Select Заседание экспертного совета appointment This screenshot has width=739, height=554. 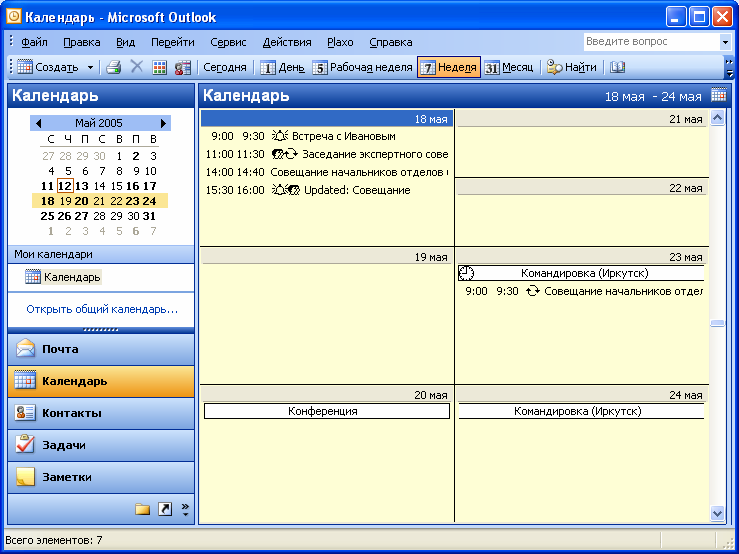[x=327, y=154]
